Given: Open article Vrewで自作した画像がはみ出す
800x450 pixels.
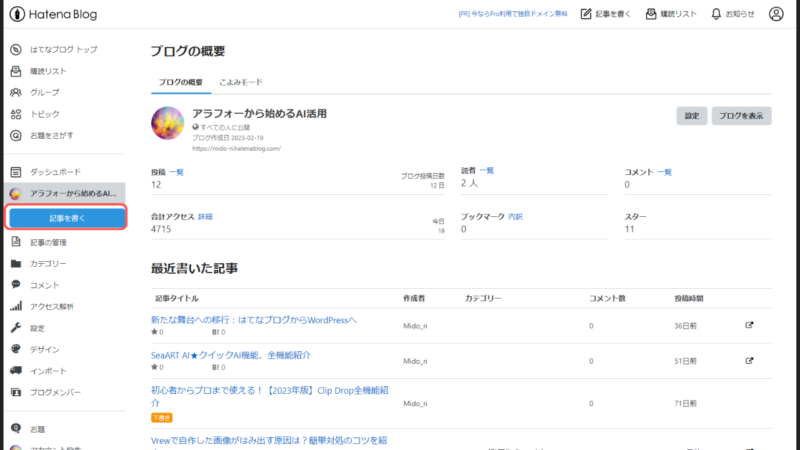Looking at the screenshot, I should (x=269, y=441).
